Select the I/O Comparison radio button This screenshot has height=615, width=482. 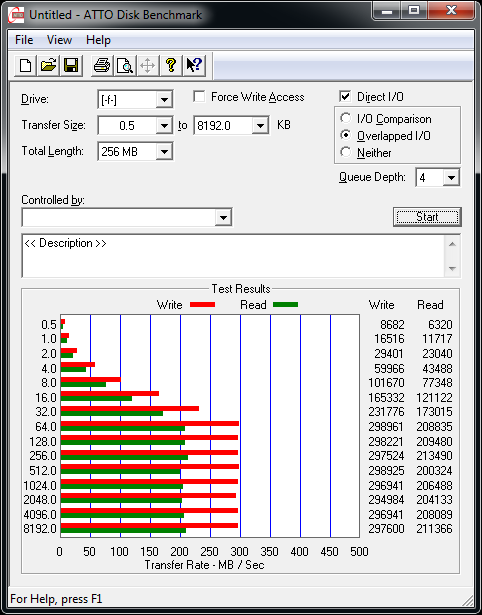click(x=346, y=118)
